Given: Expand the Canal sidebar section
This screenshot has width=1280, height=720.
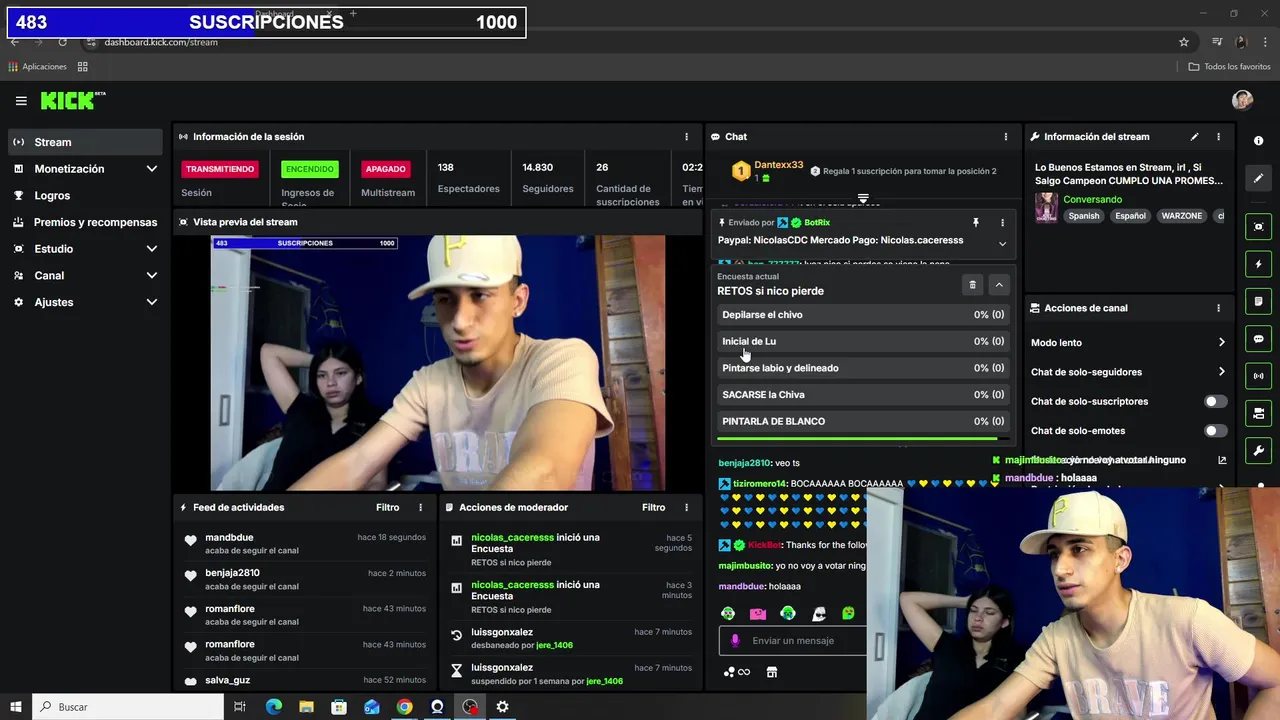Looking at the screenshot, I should (151, 276).
